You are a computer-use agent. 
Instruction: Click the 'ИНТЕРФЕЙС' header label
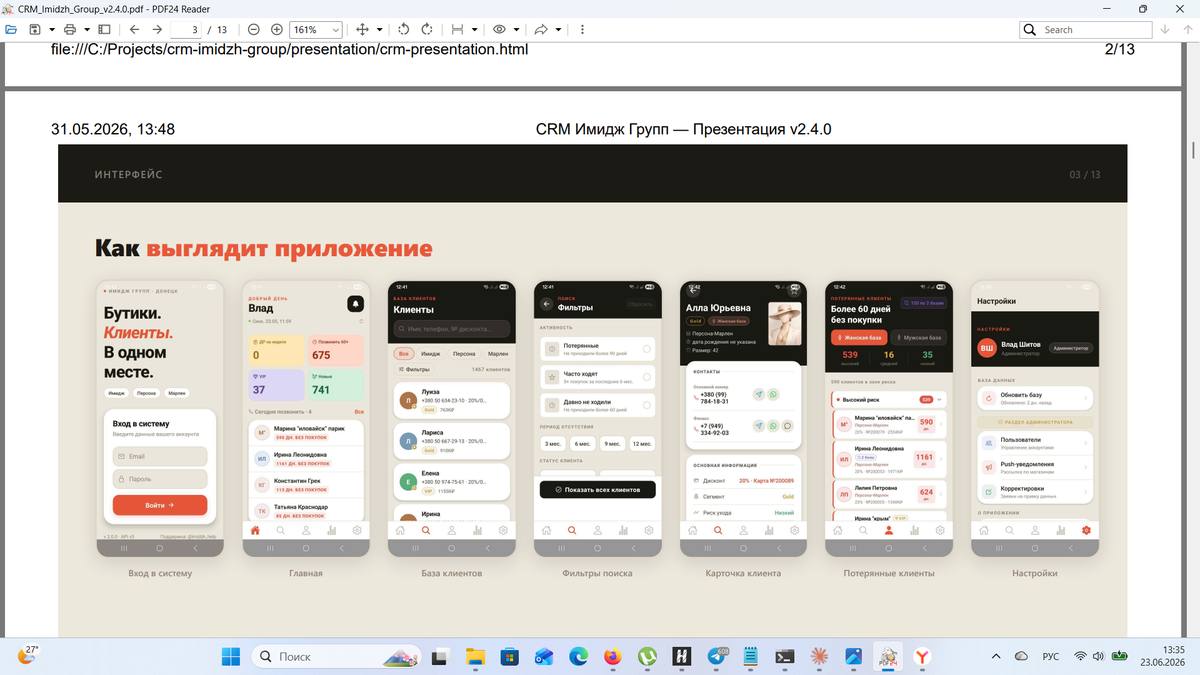(128, 175)
